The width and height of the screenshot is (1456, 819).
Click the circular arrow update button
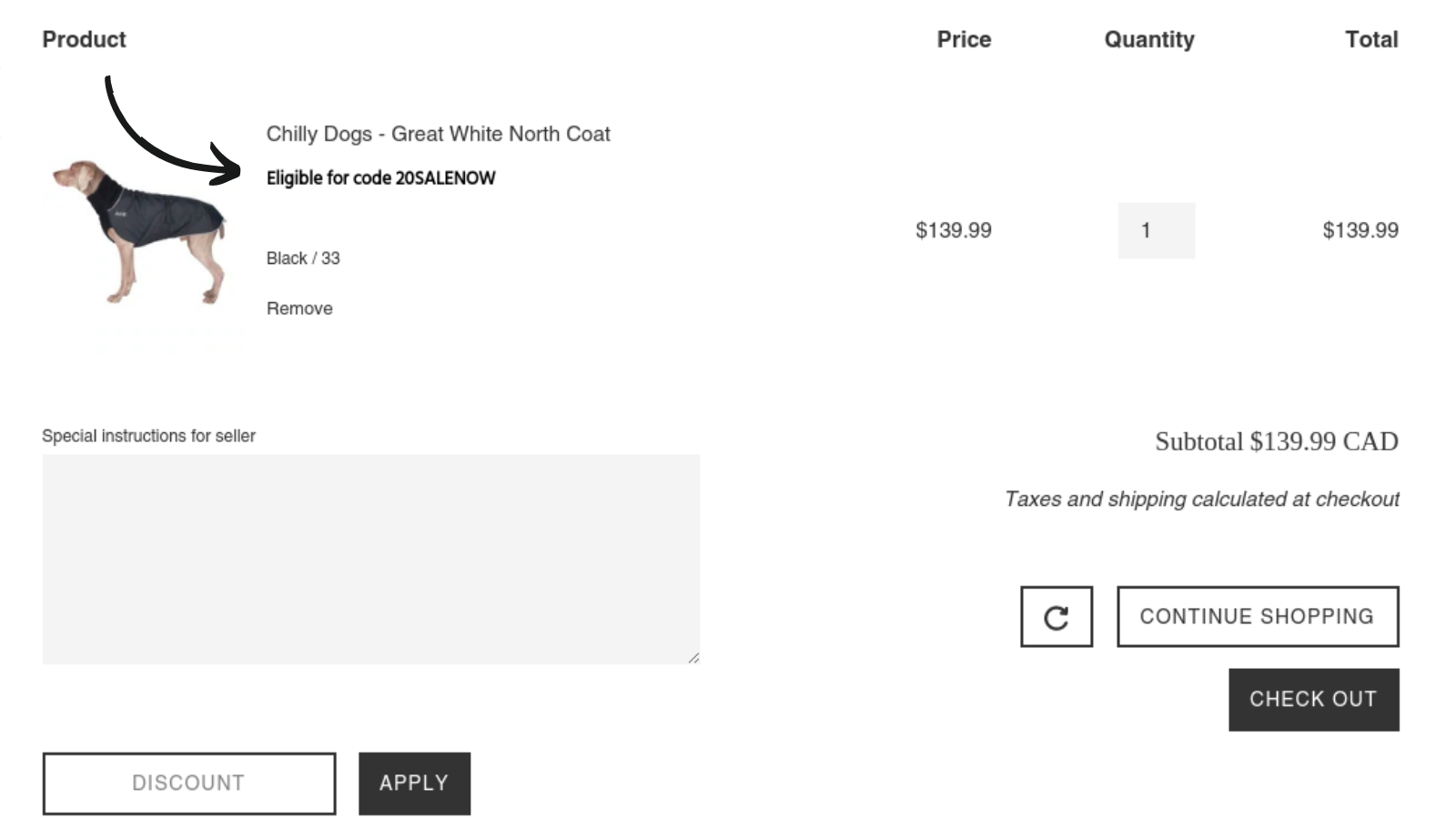pos(1056,617)
